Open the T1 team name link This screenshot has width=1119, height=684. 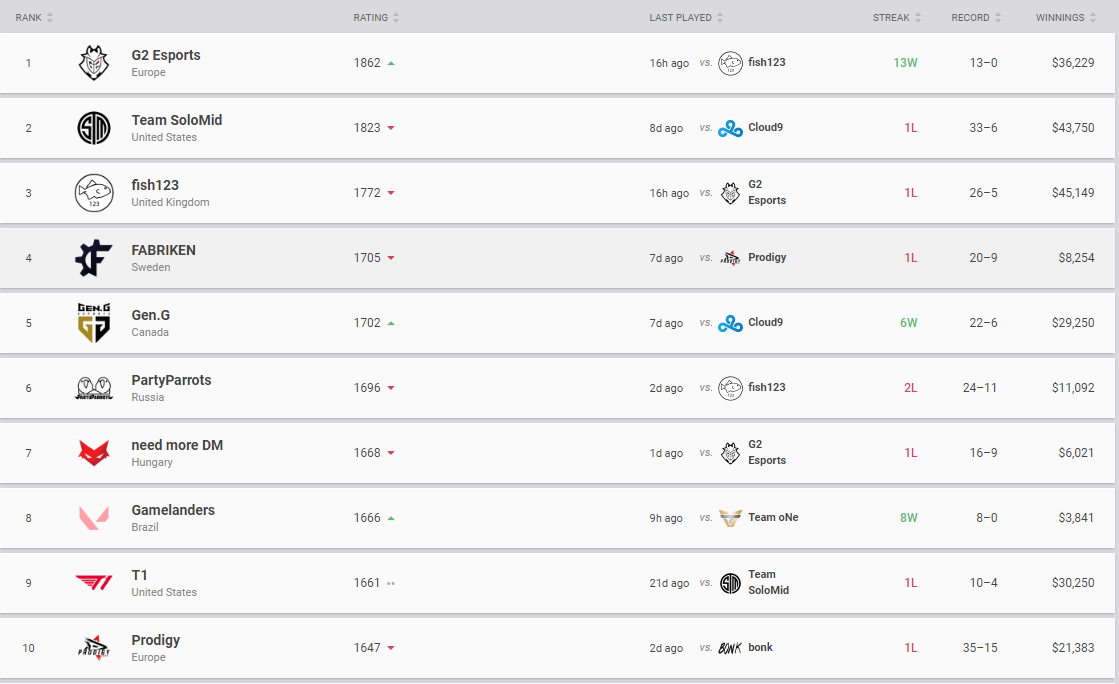pyautogui.click(x=139, y=575)
